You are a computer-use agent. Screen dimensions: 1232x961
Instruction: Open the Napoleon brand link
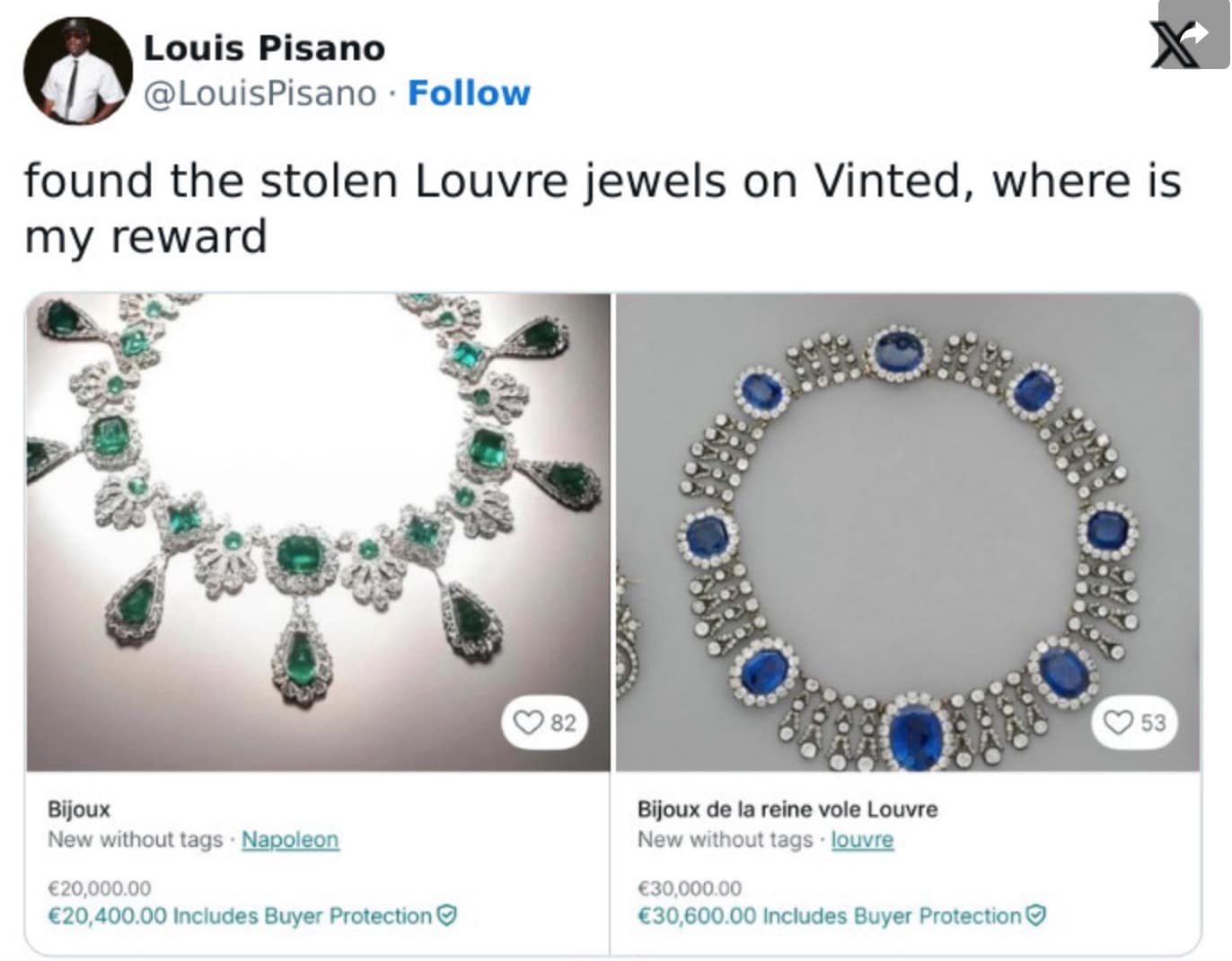coord(290,840)
